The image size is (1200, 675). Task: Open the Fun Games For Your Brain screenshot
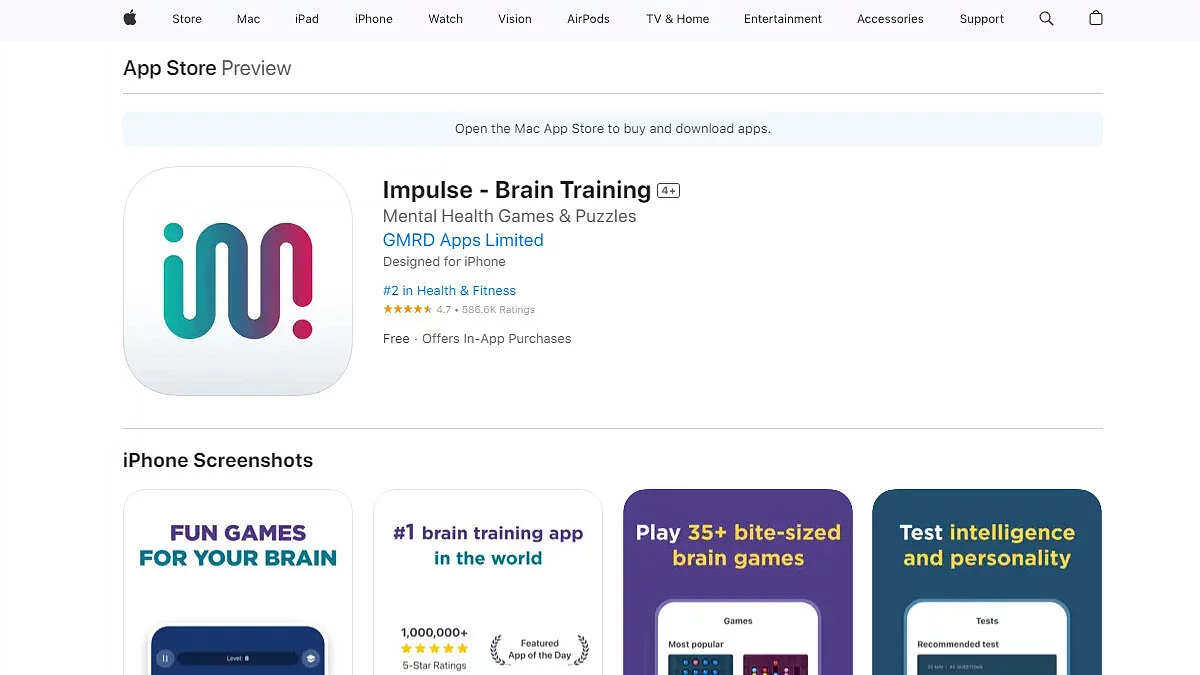point(238,582)
